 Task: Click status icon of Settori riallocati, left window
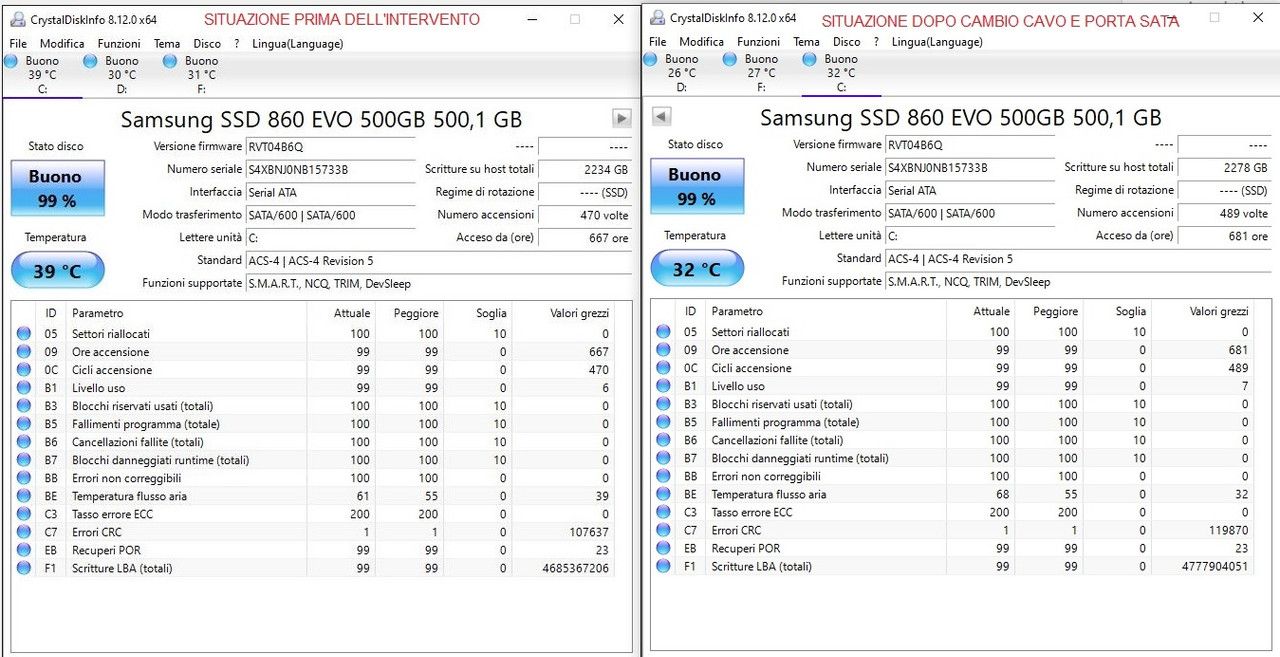tap(24, 334)
